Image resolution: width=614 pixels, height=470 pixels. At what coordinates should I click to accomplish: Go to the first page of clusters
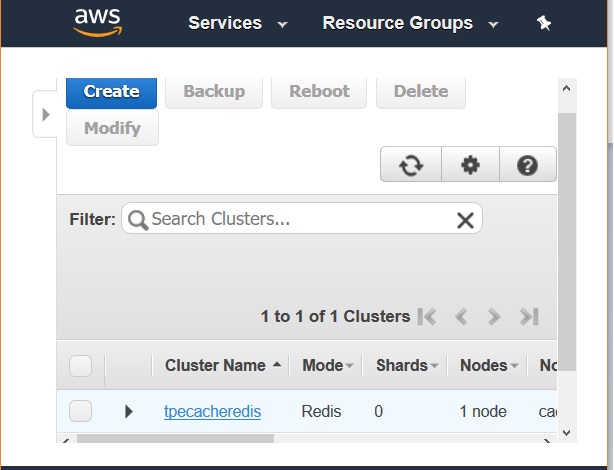[427, 317]
